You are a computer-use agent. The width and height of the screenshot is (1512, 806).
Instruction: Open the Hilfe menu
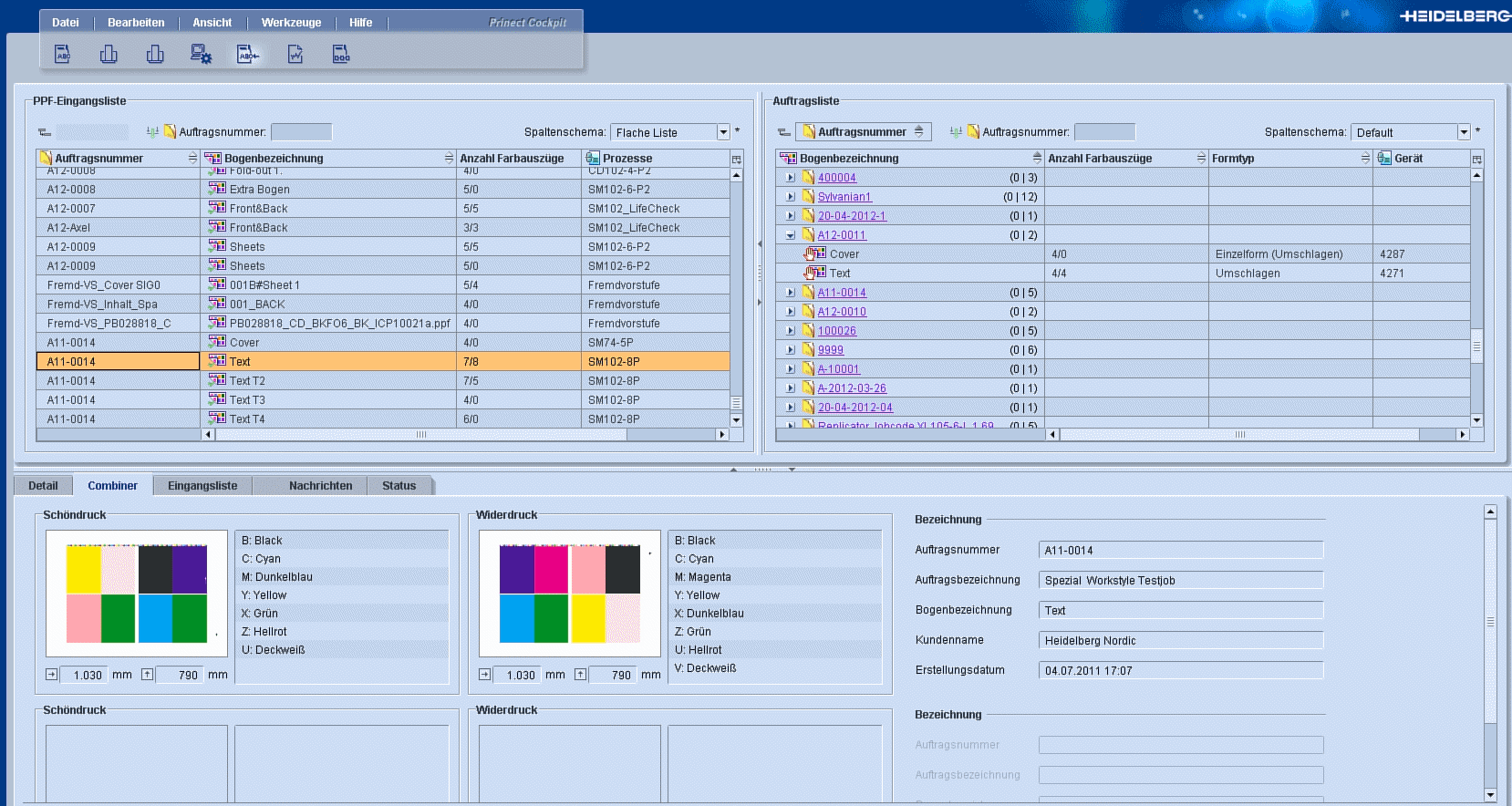[361, 23]
